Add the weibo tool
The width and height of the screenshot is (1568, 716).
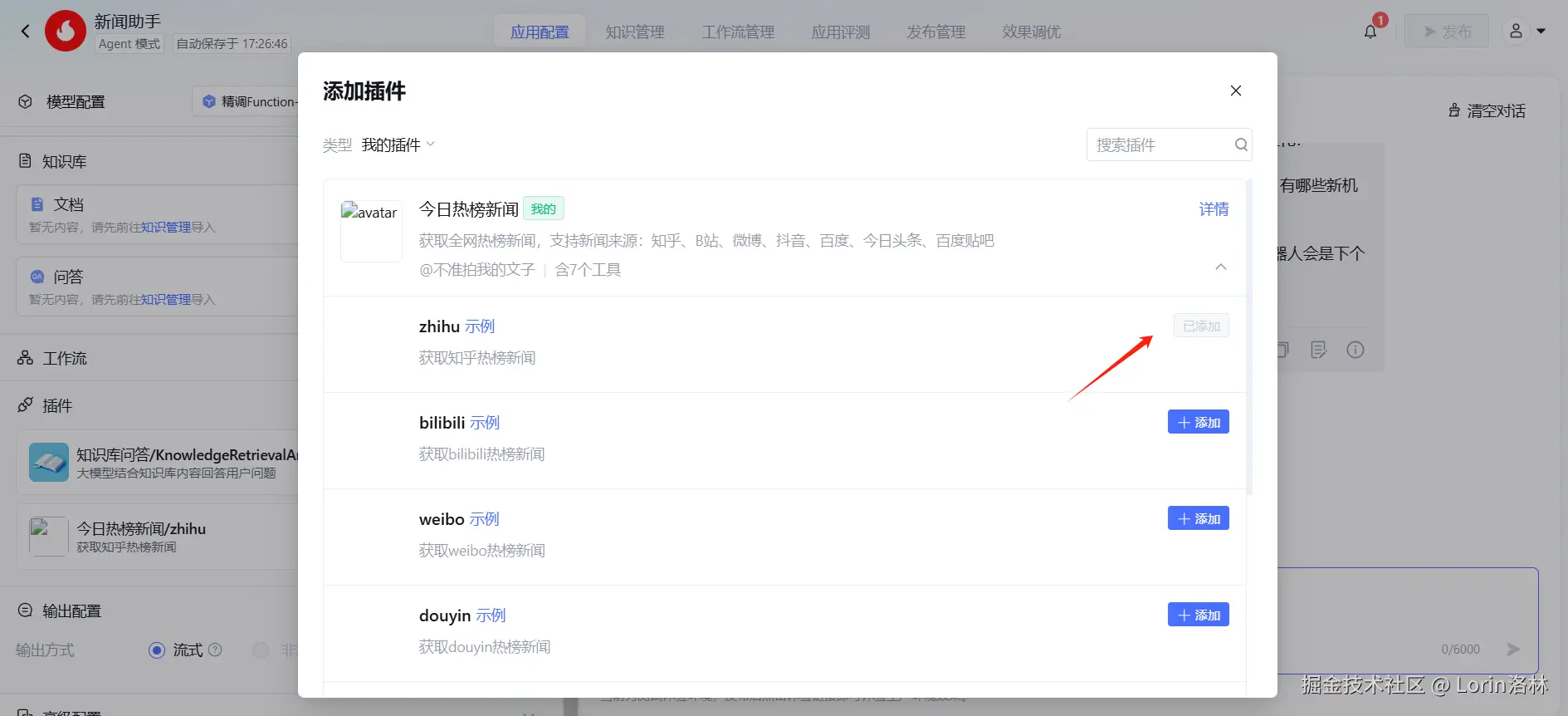point(1199,518)
